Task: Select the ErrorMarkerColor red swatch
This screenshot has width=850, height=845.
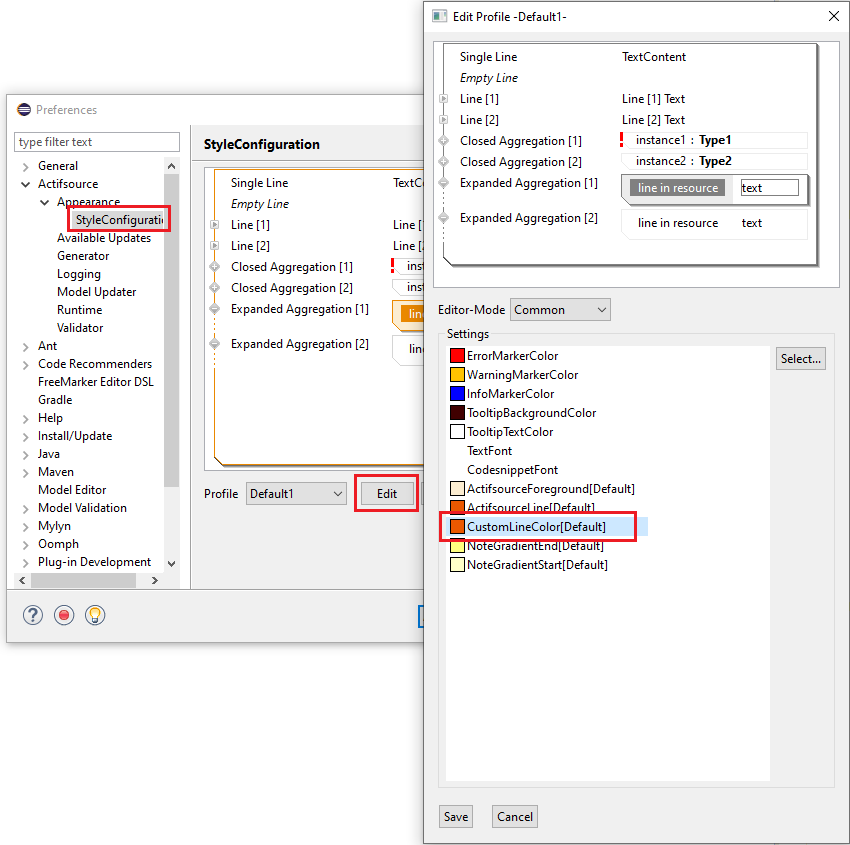Action: pyautogui.click(x=458, y=356)
